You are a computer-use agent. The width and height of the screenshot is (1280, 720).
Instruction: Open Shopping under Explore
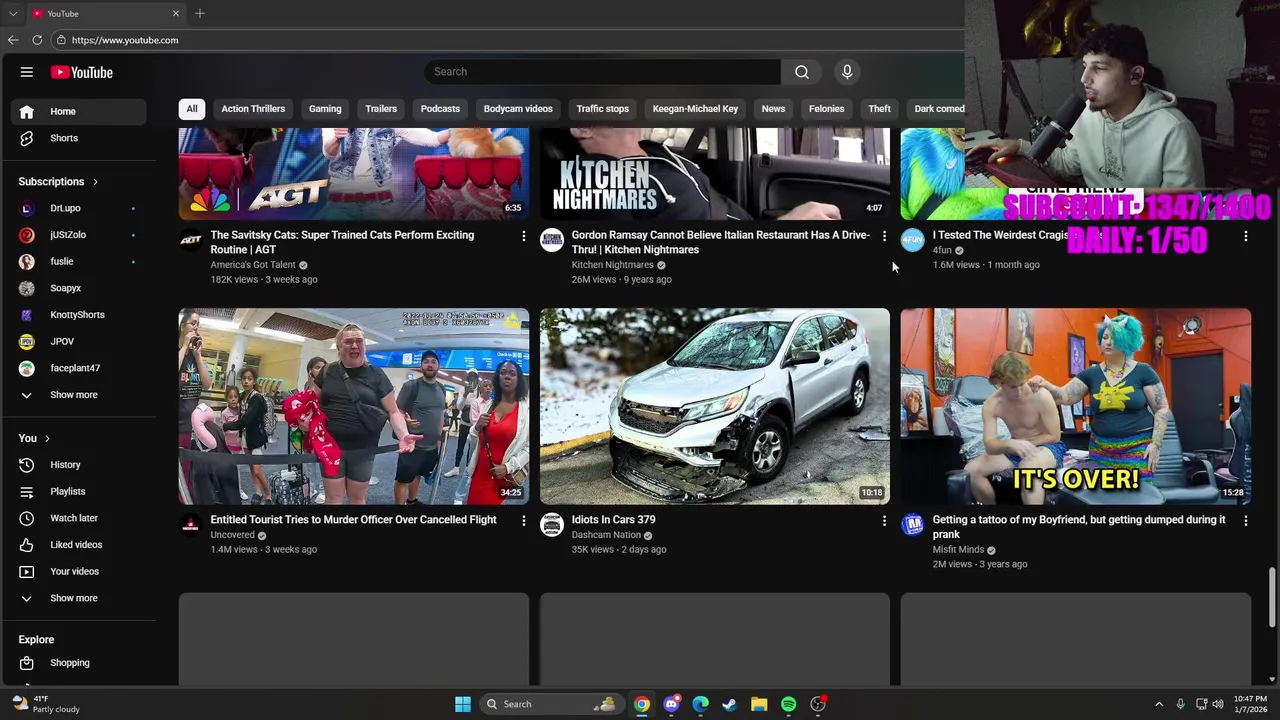[78, 663]
